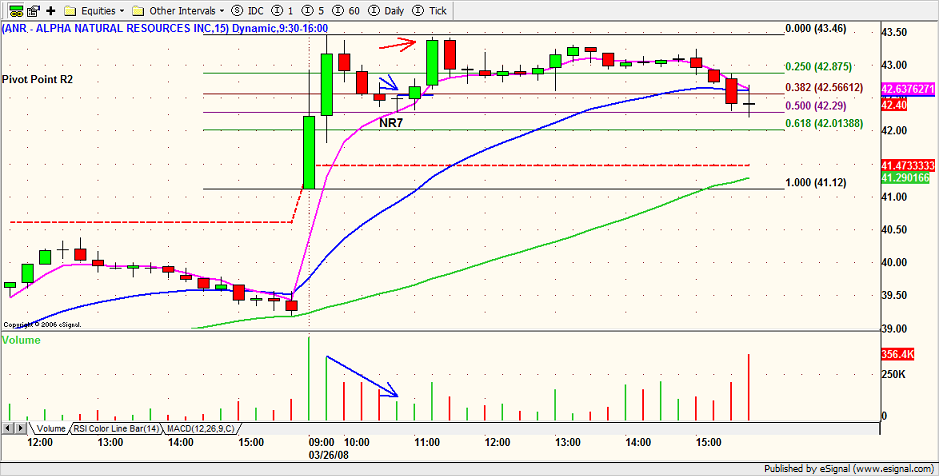Click the plus add icon
The height and width of the screenshot is (476, 939).
[x=50, y=10]
